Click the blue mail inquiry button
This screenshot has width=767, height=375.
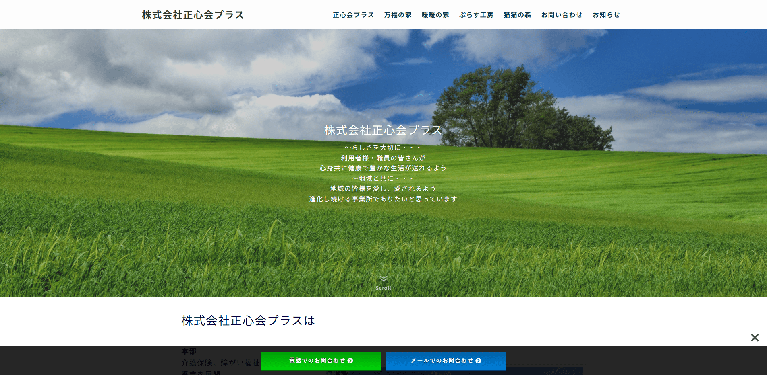pyautogui.click(x=446, y=361)
